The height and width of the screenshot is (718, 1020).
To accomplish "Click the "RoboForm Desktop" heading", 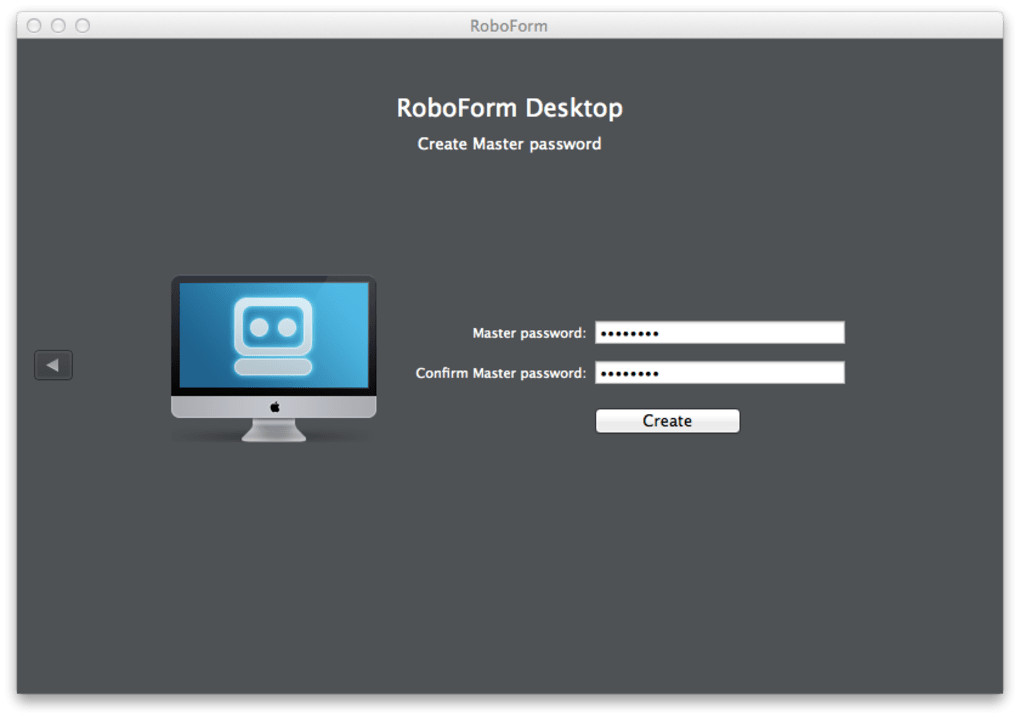I will (509, 108).
